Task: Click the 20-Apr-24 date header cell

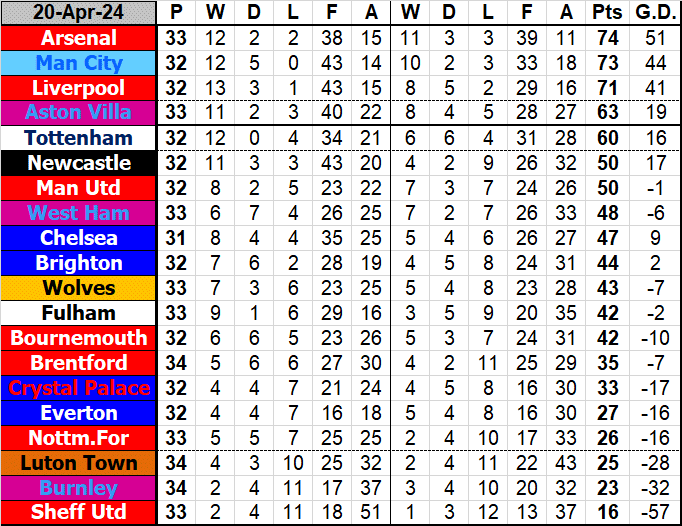Action: pos(79,13)
